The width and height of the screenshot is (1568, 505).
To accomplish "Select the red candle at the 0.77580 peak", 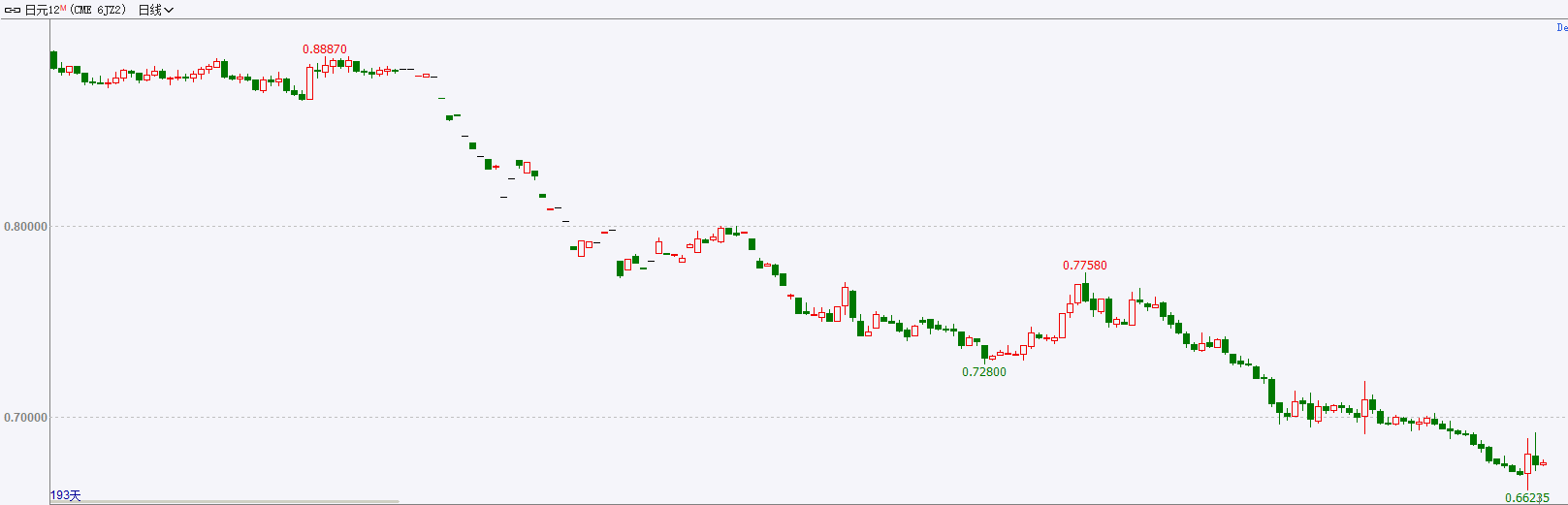I will [1078, 293].
